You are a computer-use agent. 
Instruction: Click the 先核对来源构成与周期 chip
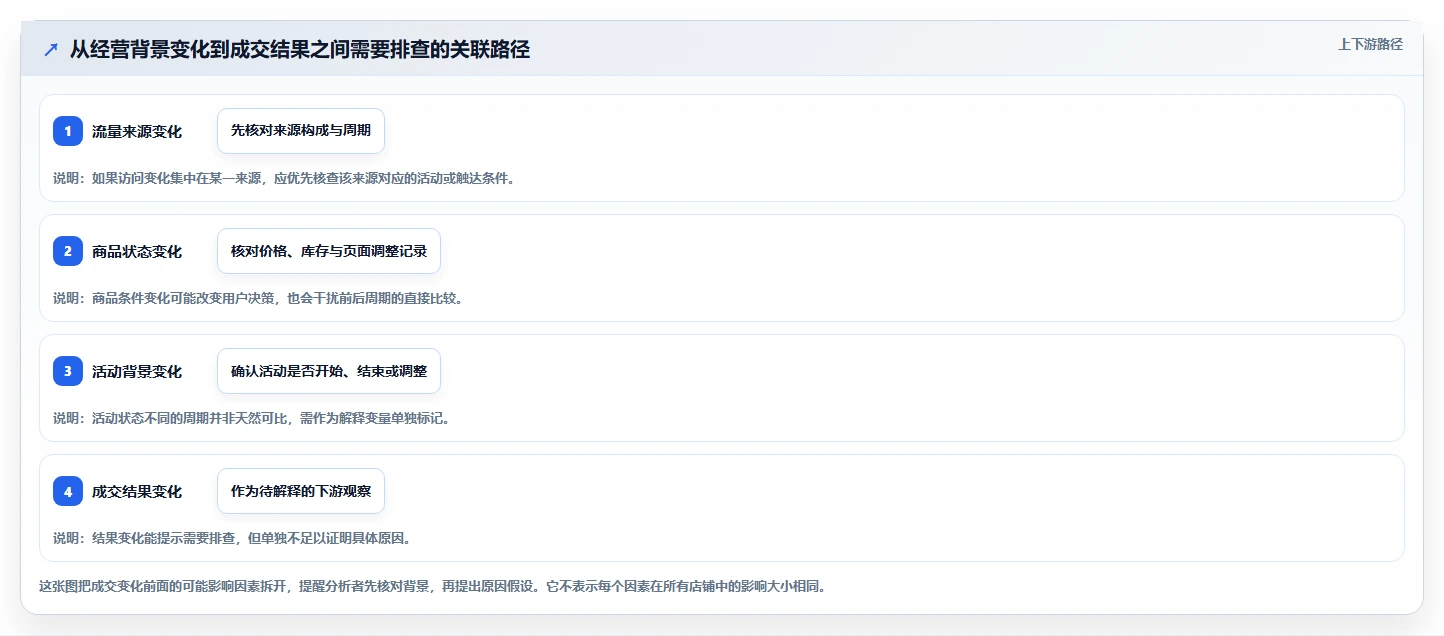tap(301, 131)
